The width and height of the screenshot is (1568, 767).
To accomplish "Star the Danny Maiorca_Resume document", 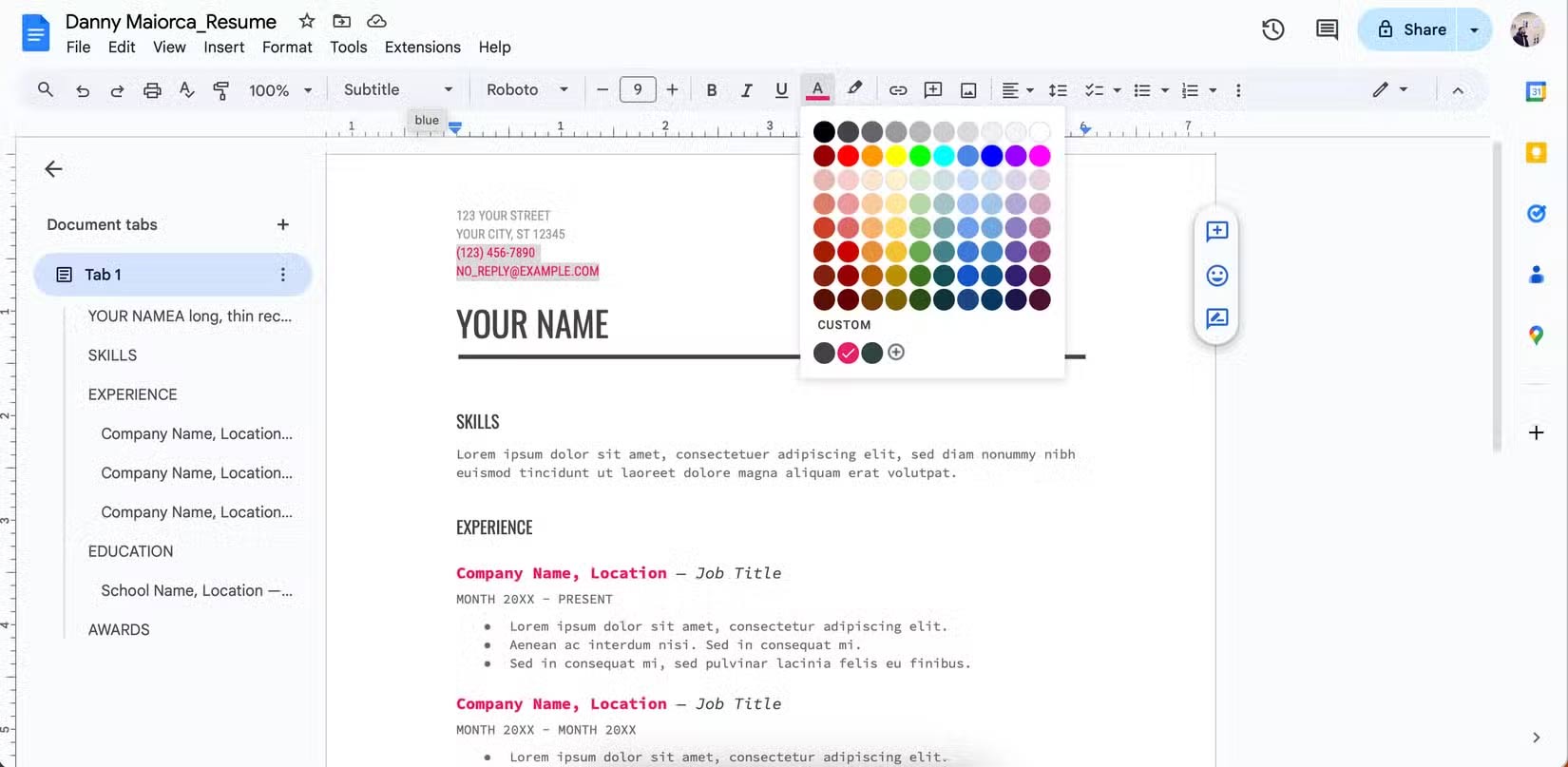I will tap(306, 21).
